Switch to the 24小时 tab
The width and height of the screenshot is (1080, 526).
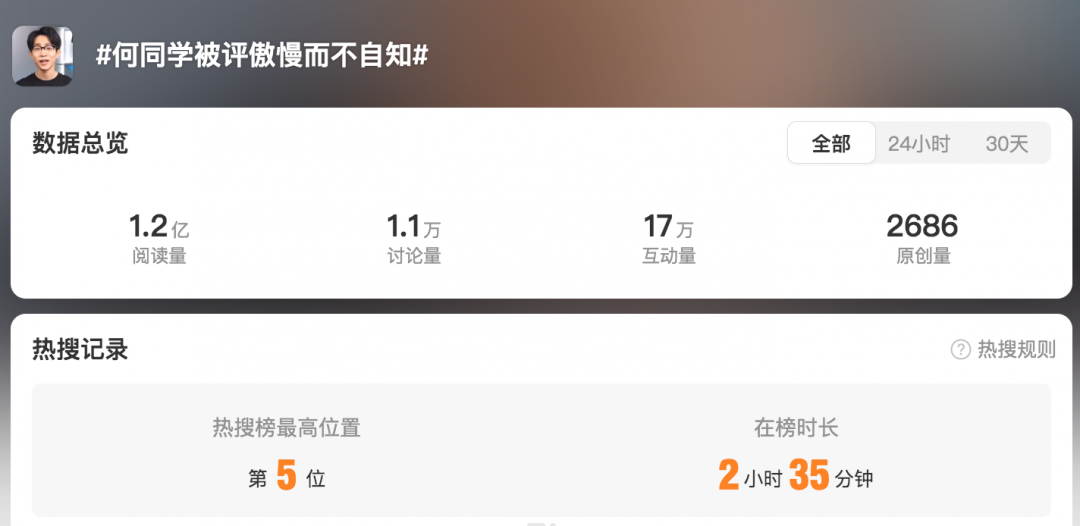[919, 144]
